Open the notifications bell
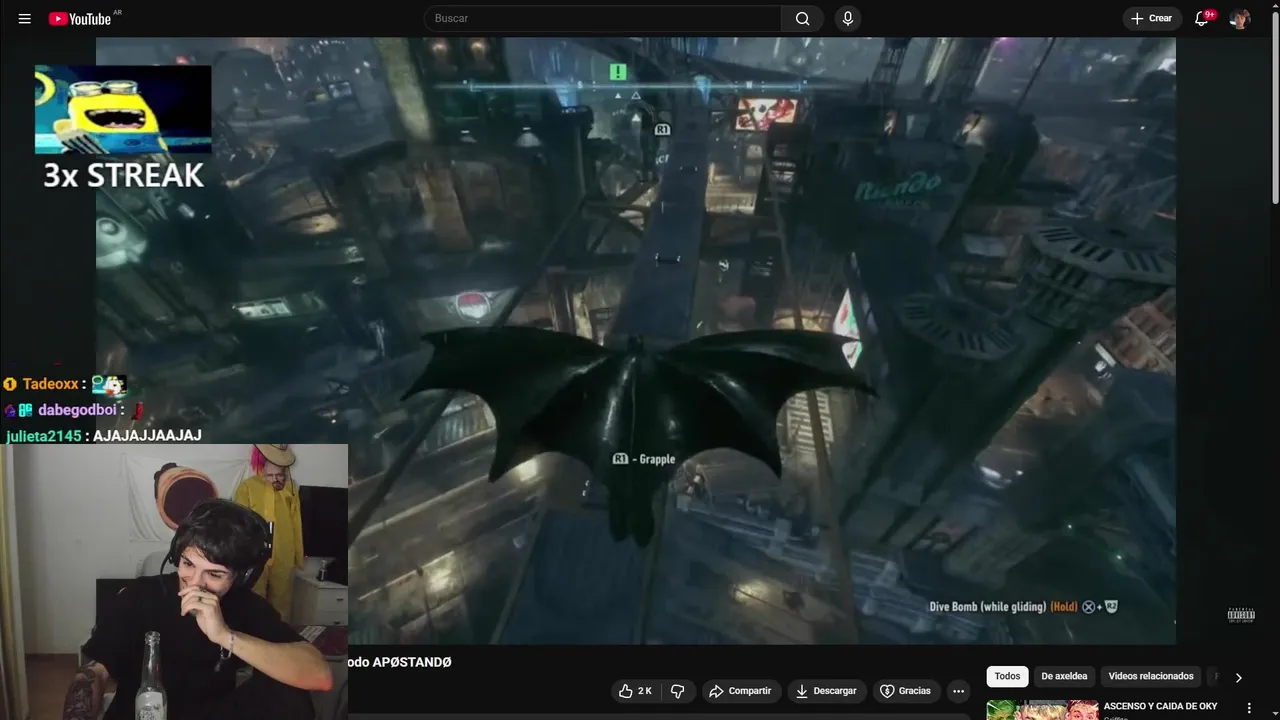The height and width of the screenshot is (720, 1280). 1203,18
